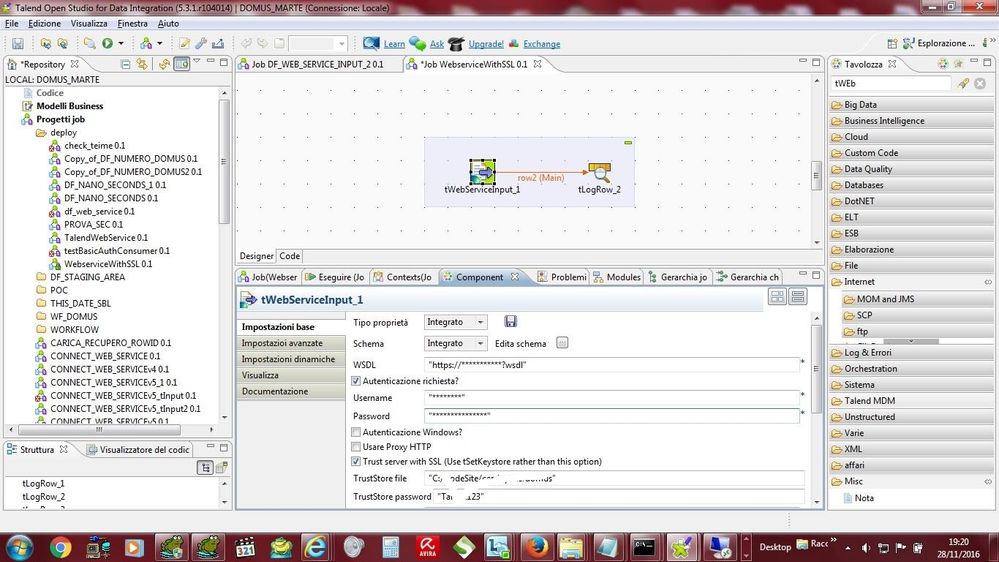Open the Learn link
999x562 pixels.
pyautogui.click(x=394, y=44)
